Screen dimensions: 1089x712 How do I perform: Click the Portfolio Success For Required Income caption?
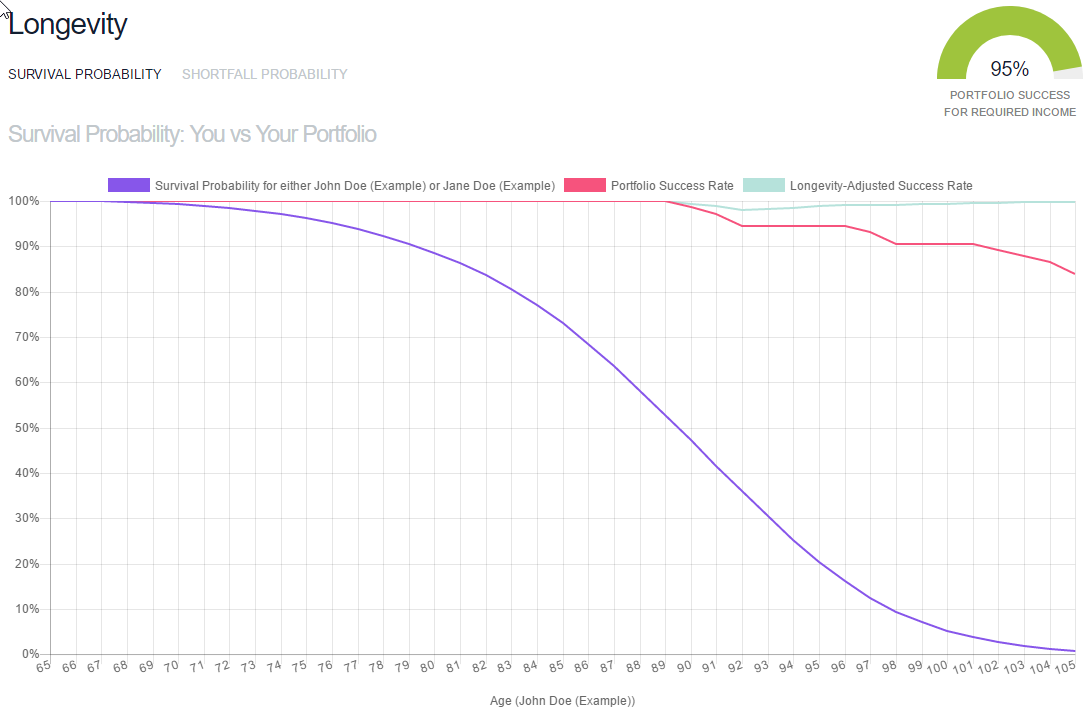pos(1009,103)
